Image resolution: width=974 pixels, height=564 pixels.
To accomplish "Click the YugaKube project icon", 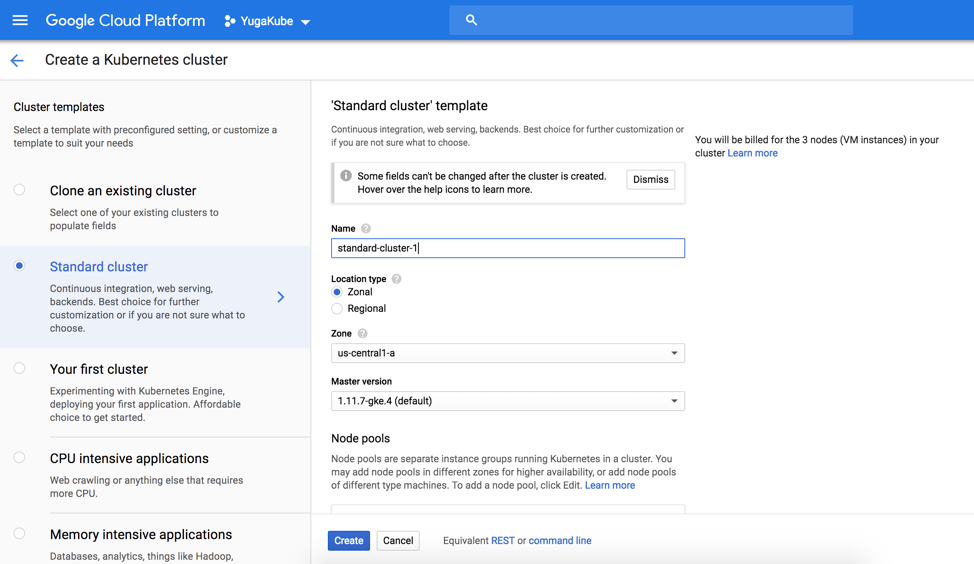I will [x=230, y=21].
